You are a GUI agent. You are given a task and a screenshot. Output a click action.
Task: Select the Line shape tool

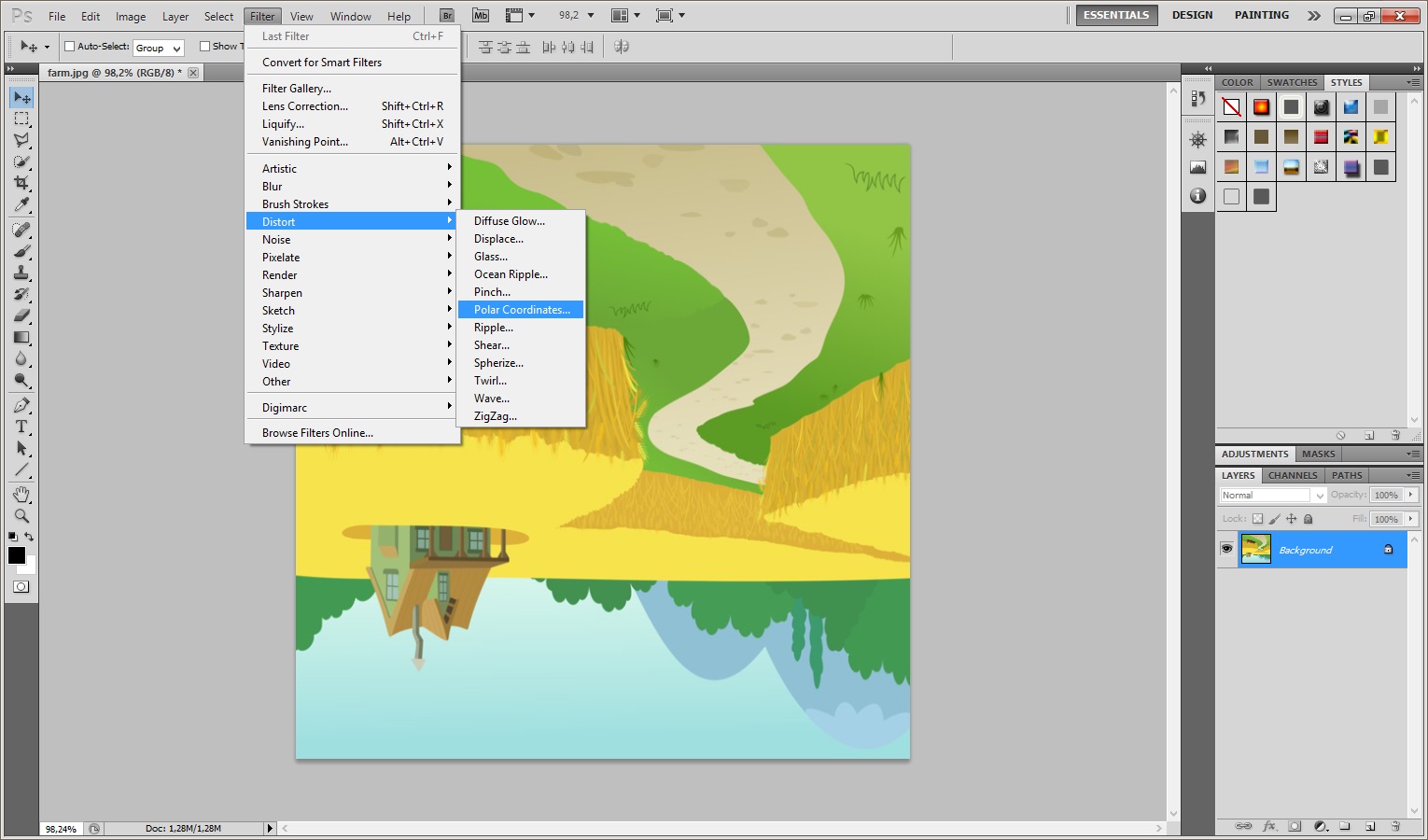(x=21, y=469)
